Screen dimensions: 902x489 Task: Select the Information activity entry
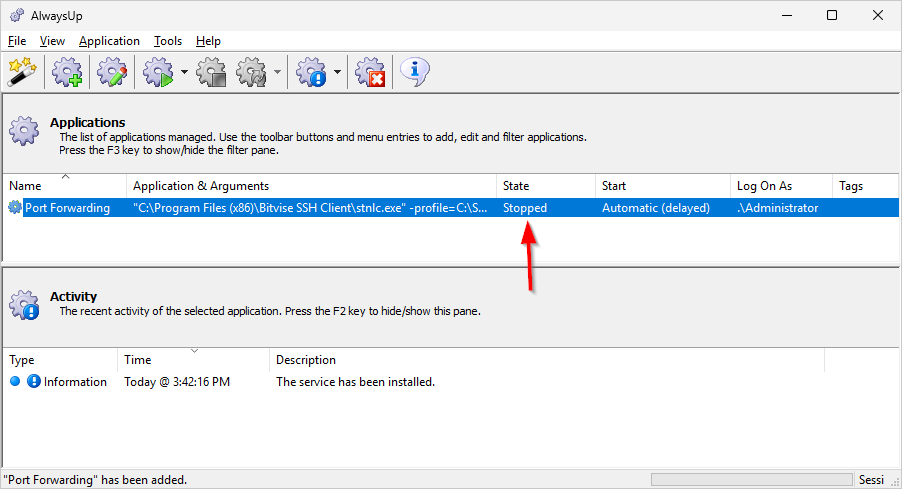[75, 381]
